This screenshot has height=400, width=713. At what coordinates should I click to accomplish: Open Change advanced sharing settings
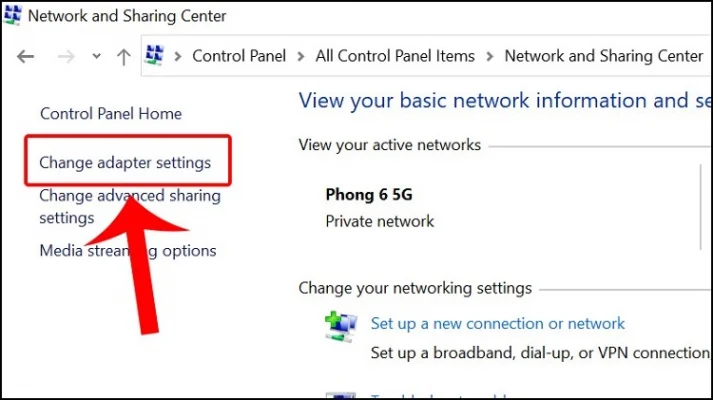tap(130, 207)
